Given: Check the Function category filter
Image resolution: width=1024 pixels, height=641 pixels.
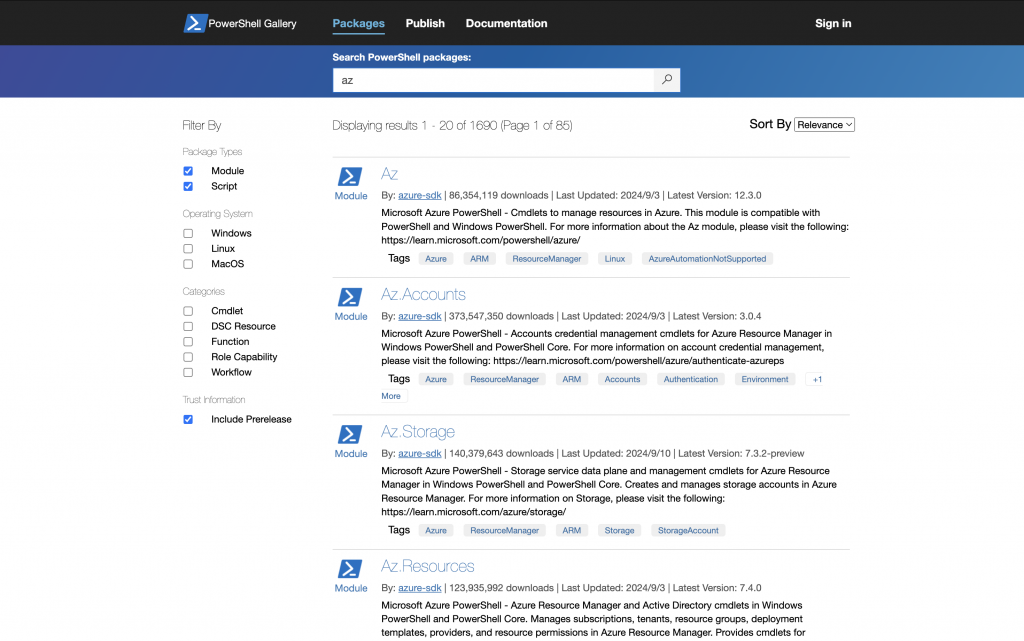Looking at the screenshot, I should pyautogui.click(x=188, y=342).
